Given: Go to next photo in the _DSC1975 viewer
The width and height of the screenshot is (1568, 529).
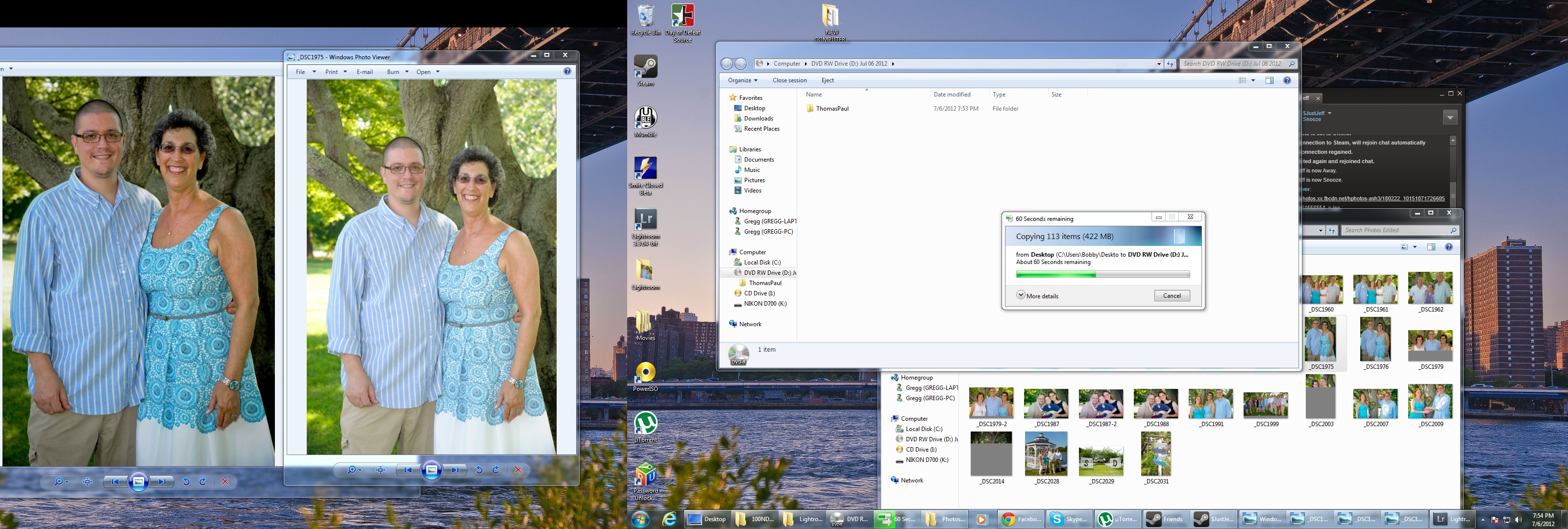Looking at the screenshot, I should (x=455, y=470).
